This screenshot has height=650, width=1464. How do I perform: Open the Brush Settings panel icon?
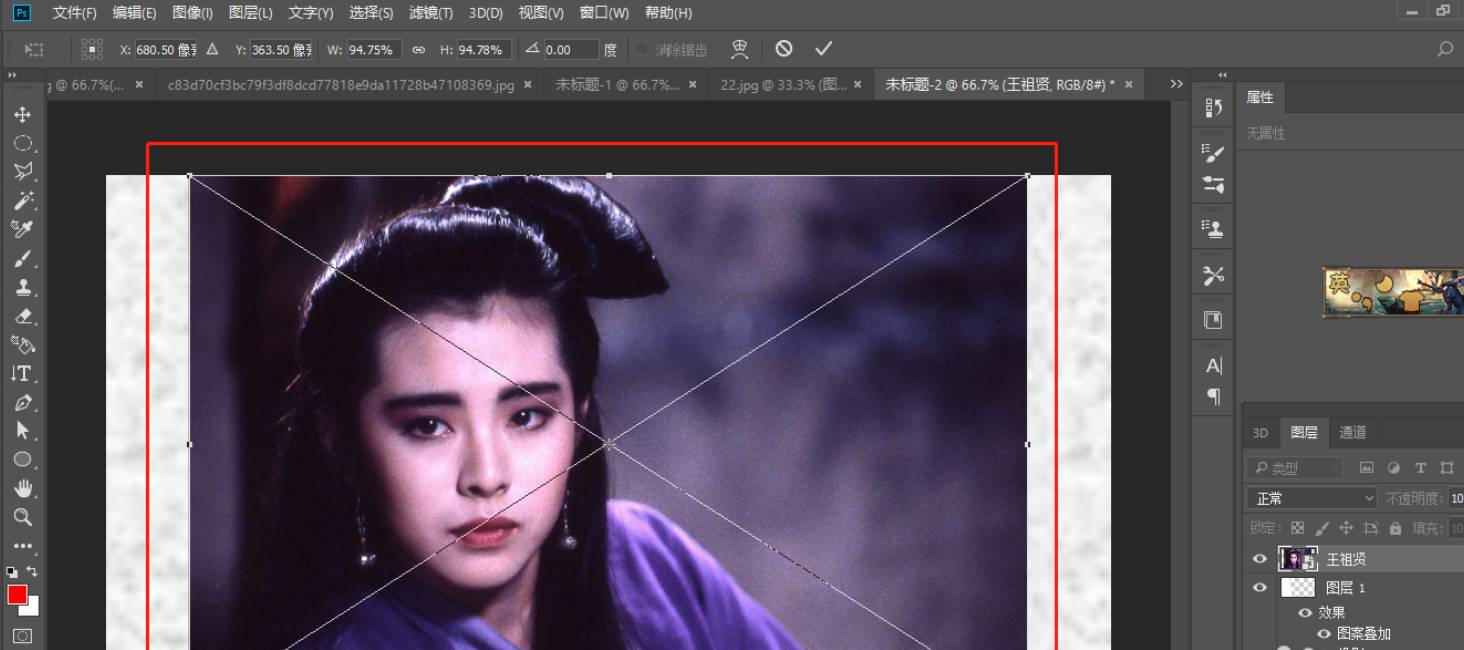1214,152
